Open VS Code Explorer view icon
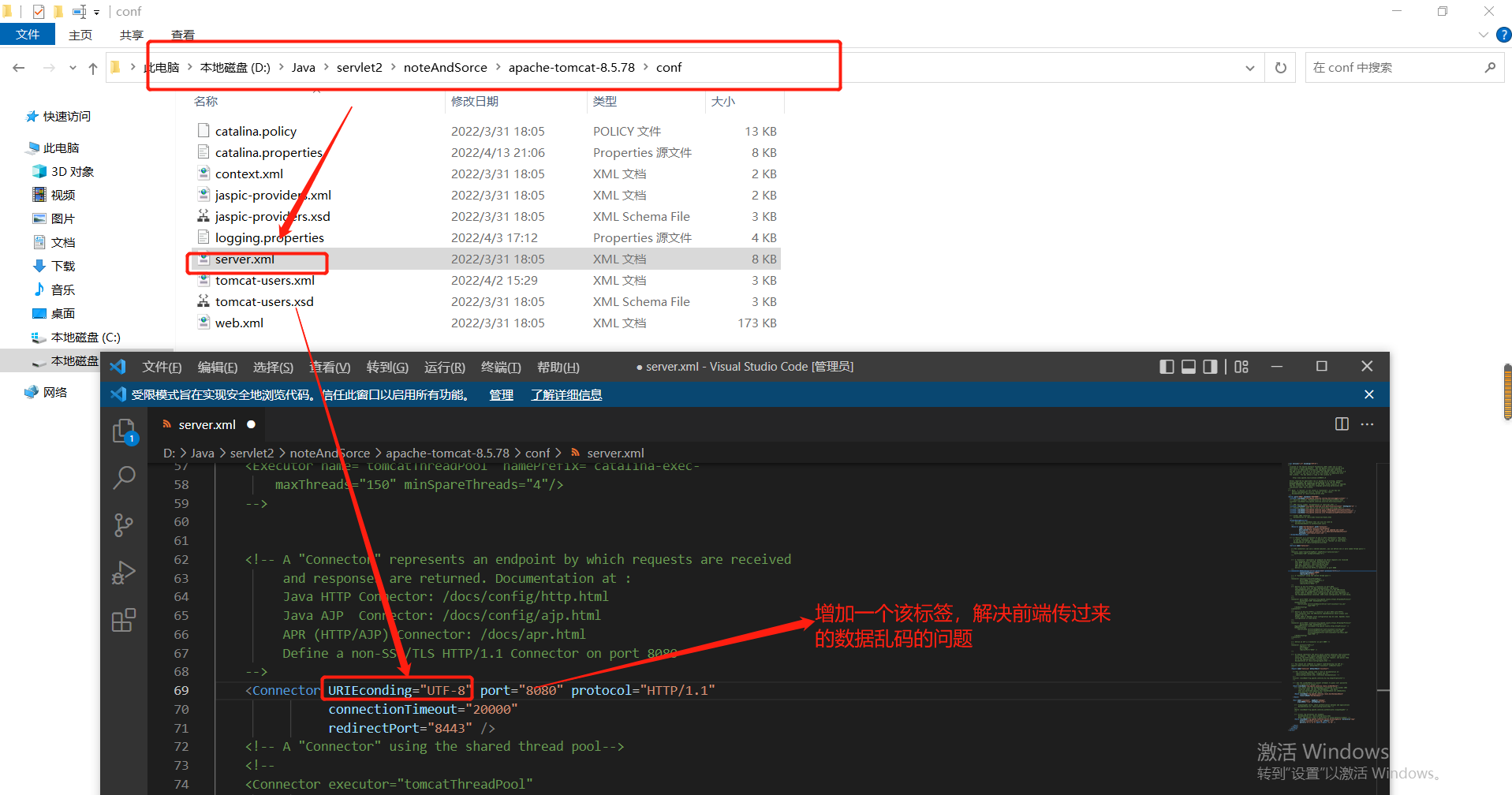 [124, 431]
